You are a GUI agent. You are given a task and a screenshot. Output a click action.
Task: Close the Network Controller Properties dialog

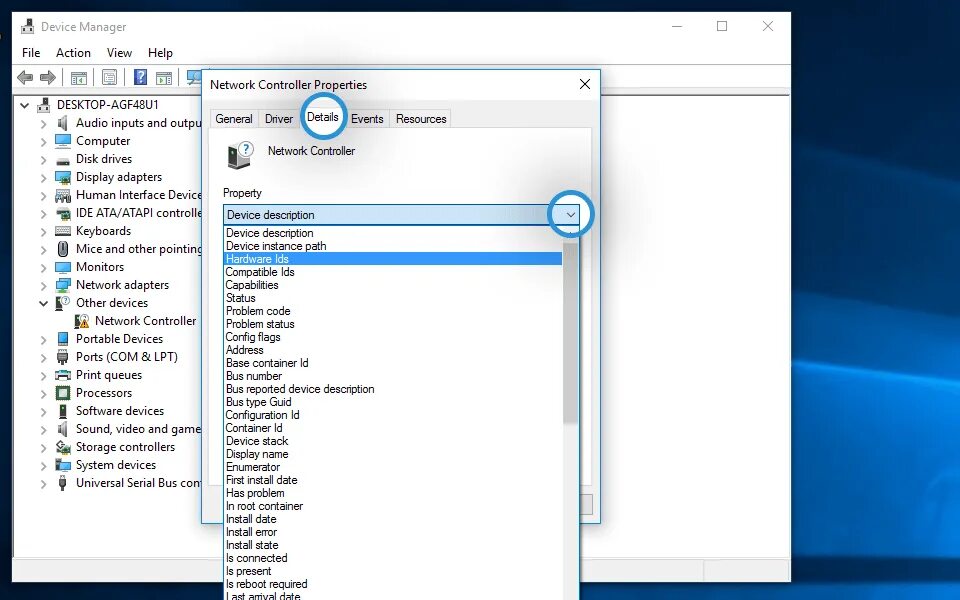click(585, 84)
